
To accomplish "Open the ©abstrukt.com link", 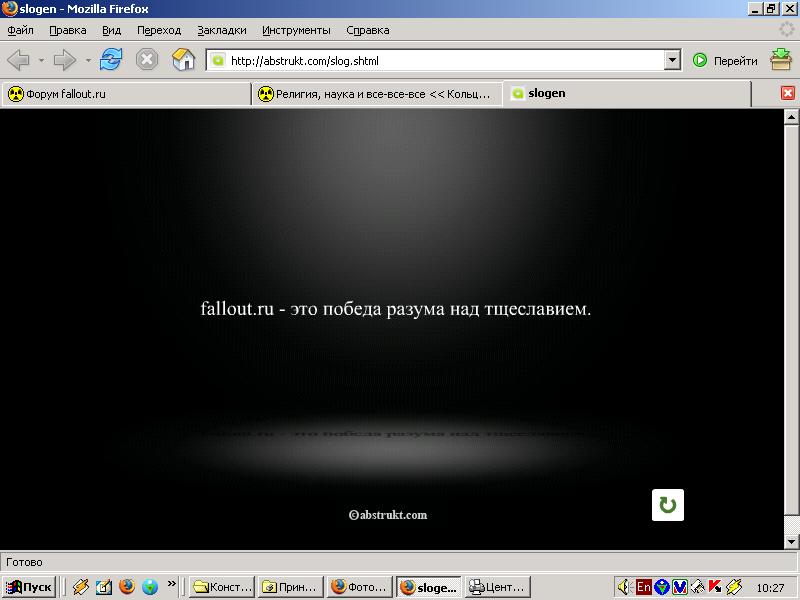I will [x=388, y=515].
